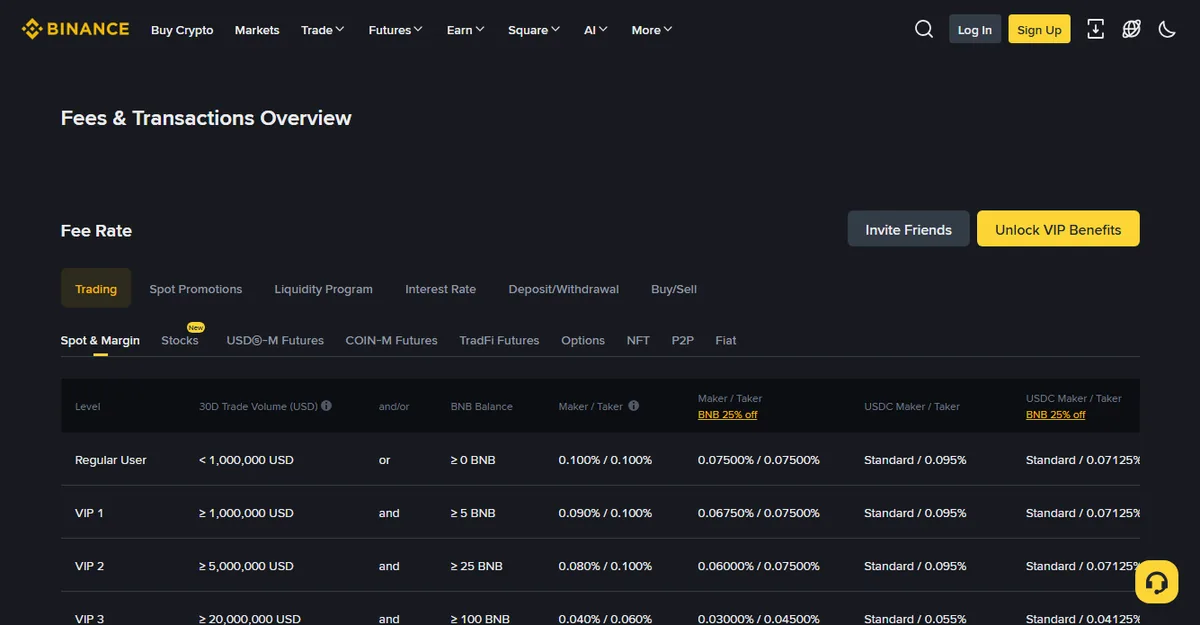Open the language globe icon
This screenshot has height=625, width=1200.
pyautogui.click(x=1131, y=29)
